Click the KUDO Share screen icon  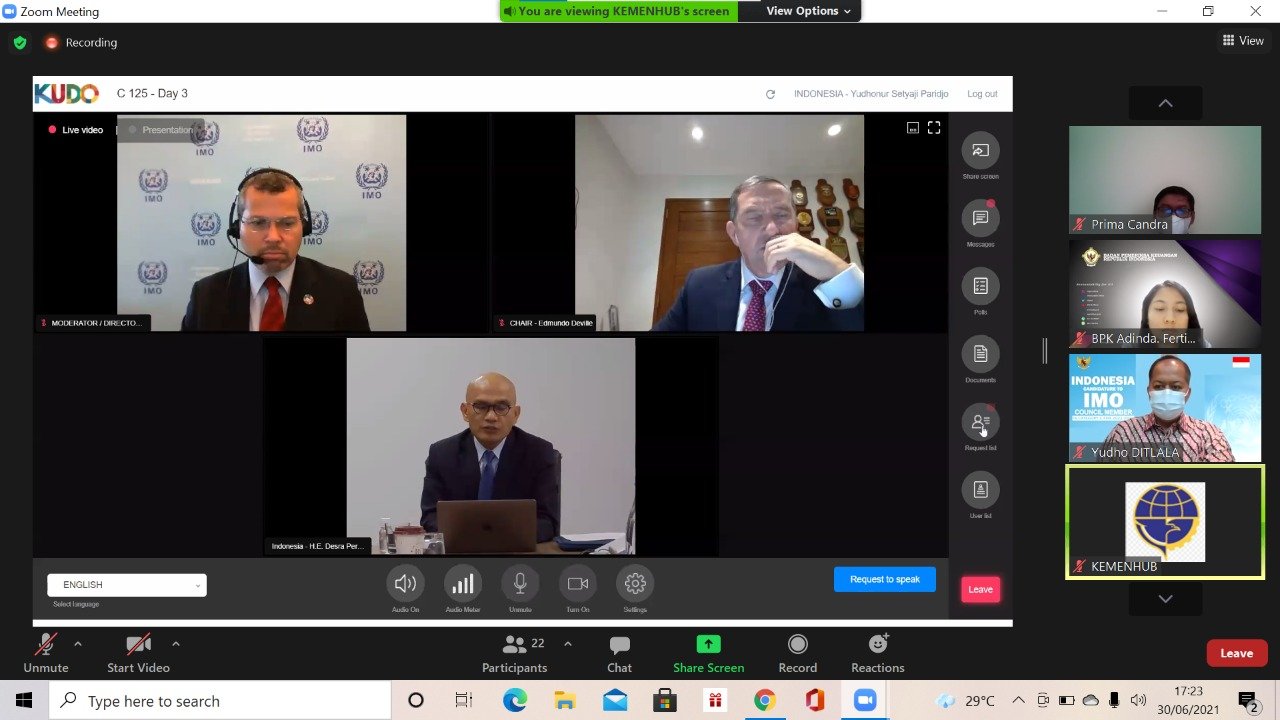[x=980, y=151]
